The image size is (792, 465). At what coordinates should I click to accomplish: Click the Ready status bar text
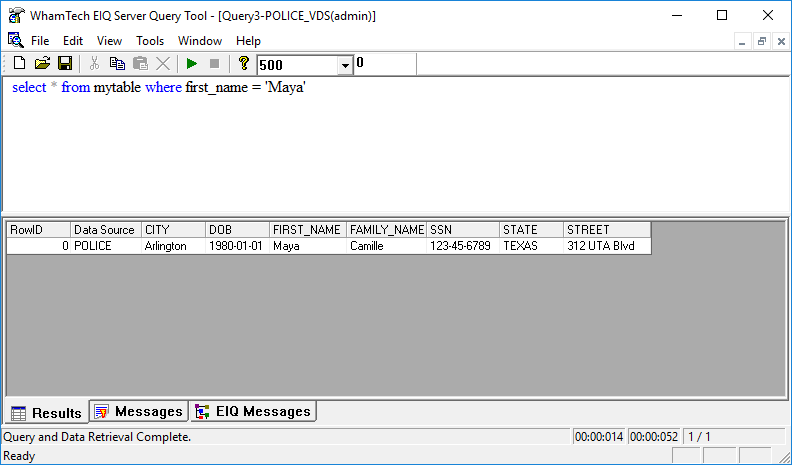tap(19, 456)
